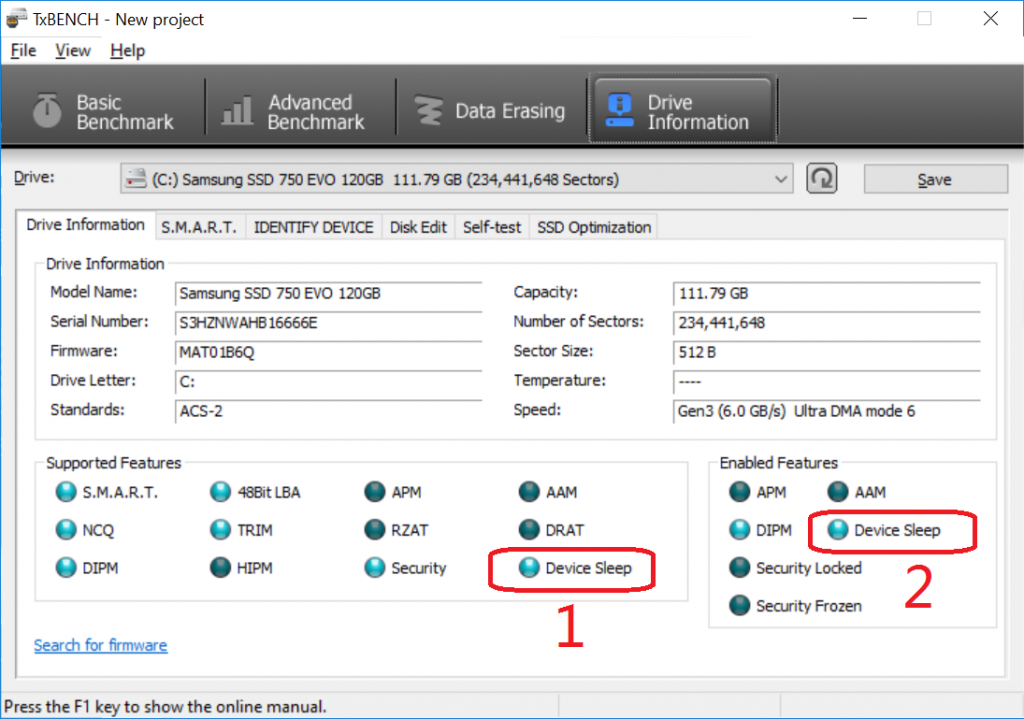Open the Search for firmware link
Image resolution: width=1024 pixels, height=719 pixels.
tap(101, 645)
